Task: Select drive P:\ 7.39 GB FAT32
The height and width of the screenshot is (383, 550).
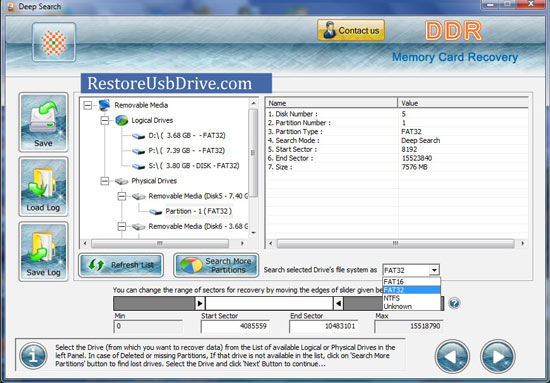Action: coord(187,150)
